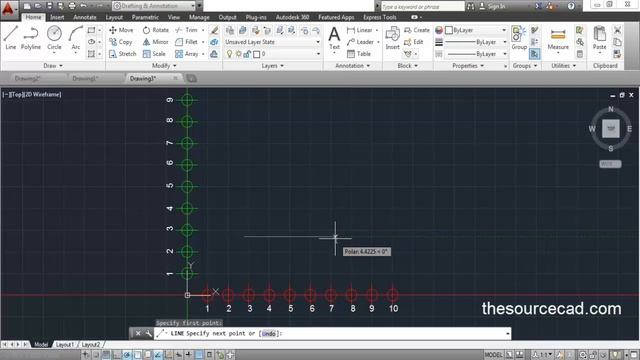This screenshot has height=360, width=640.
Task: Use the Stretch command
Action: pos(123,53)
